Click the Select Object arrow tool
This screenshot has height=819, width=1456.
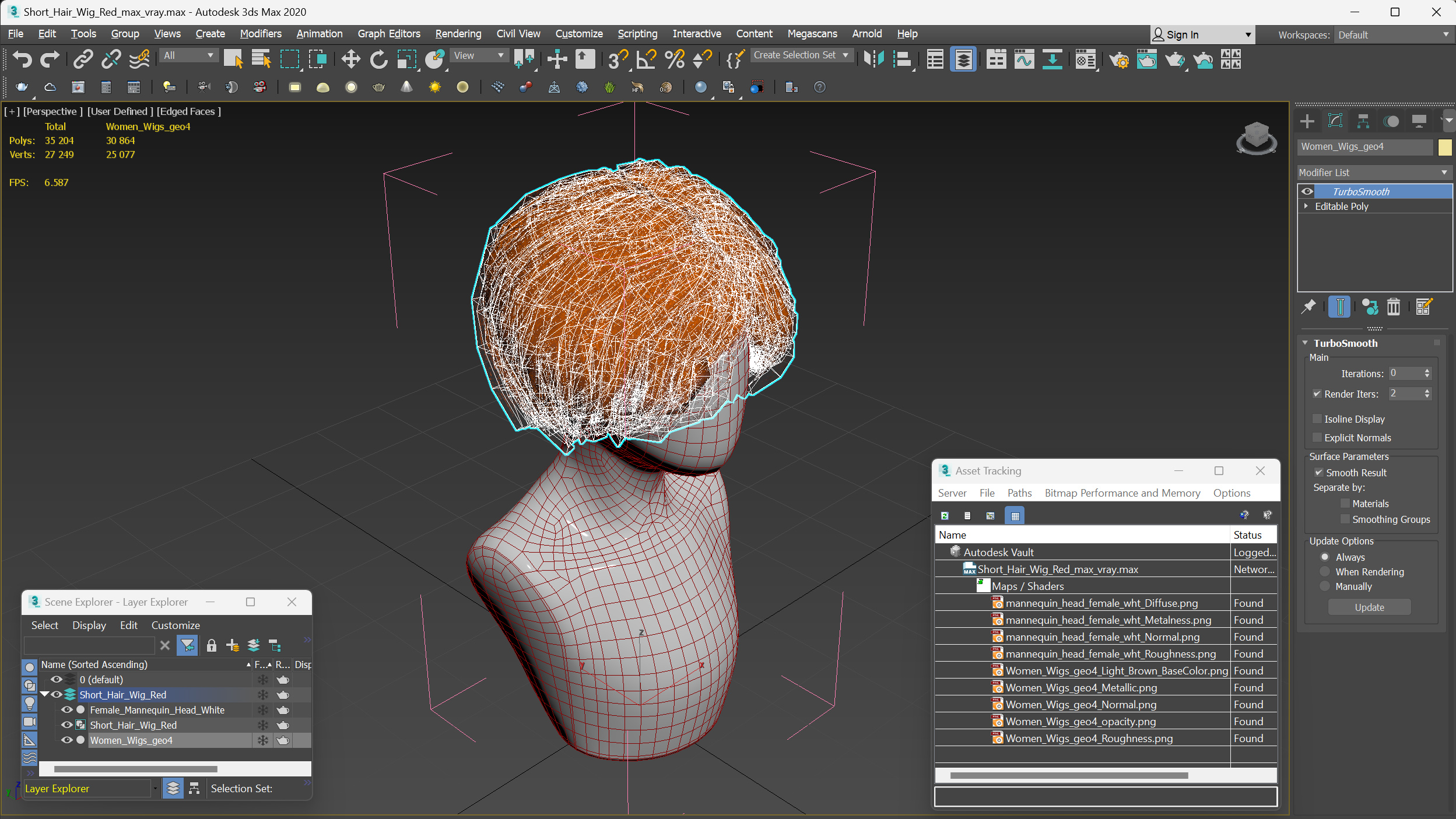[233, 59]
